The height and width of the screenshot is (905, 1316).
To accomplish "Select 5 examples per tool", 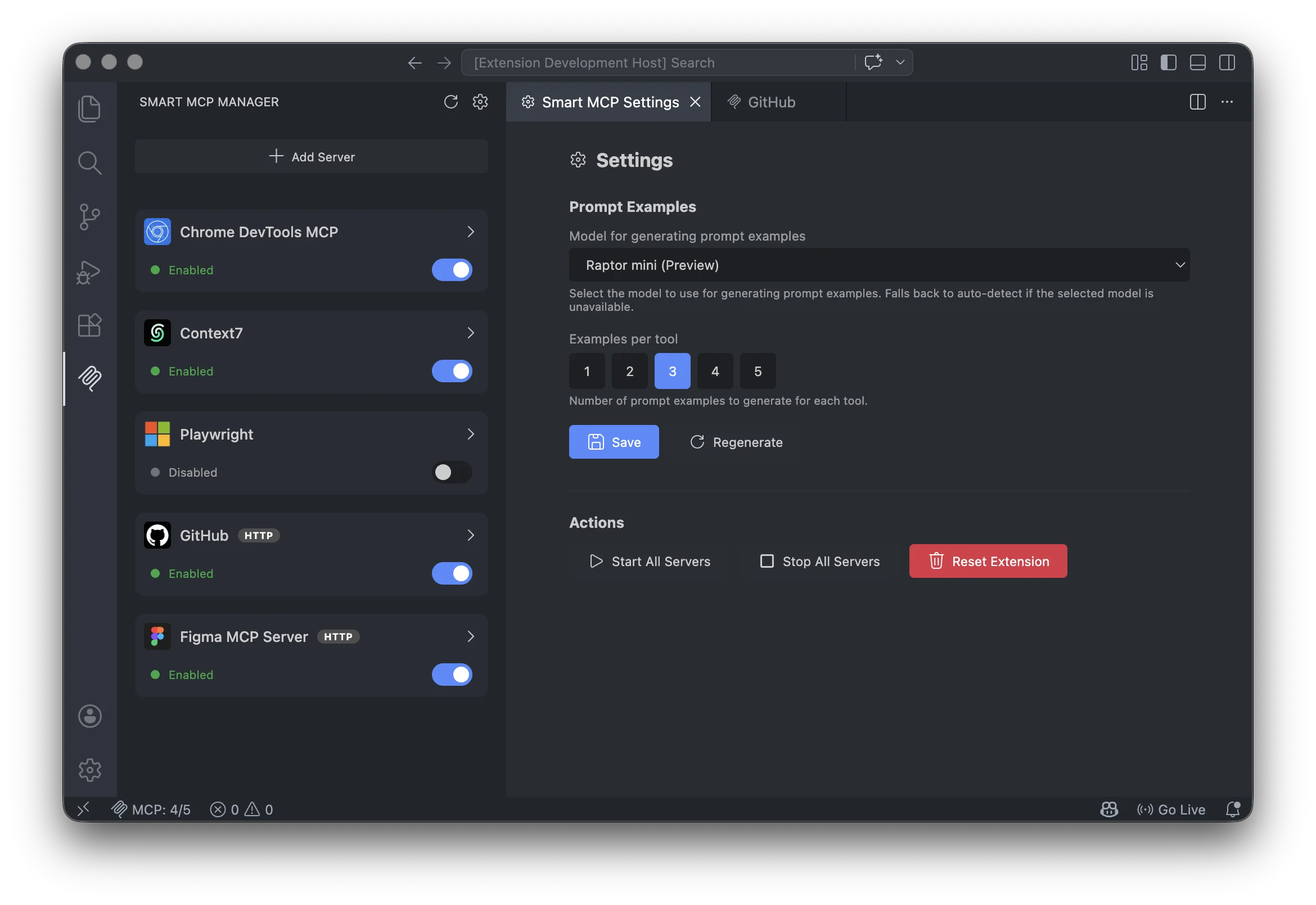I will 758,371.
